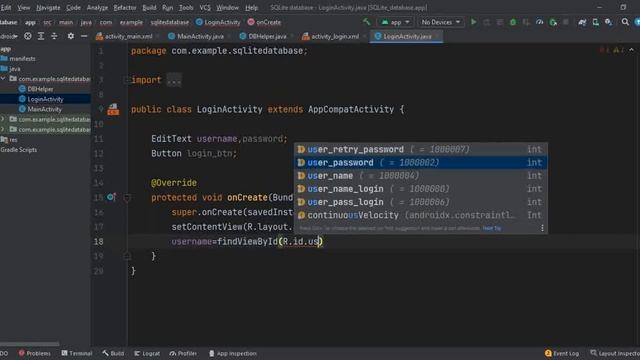The width and height of the screenshot is (640, 360).
Task: Click the override gutter icon on line 15
Action: point(111,198)
